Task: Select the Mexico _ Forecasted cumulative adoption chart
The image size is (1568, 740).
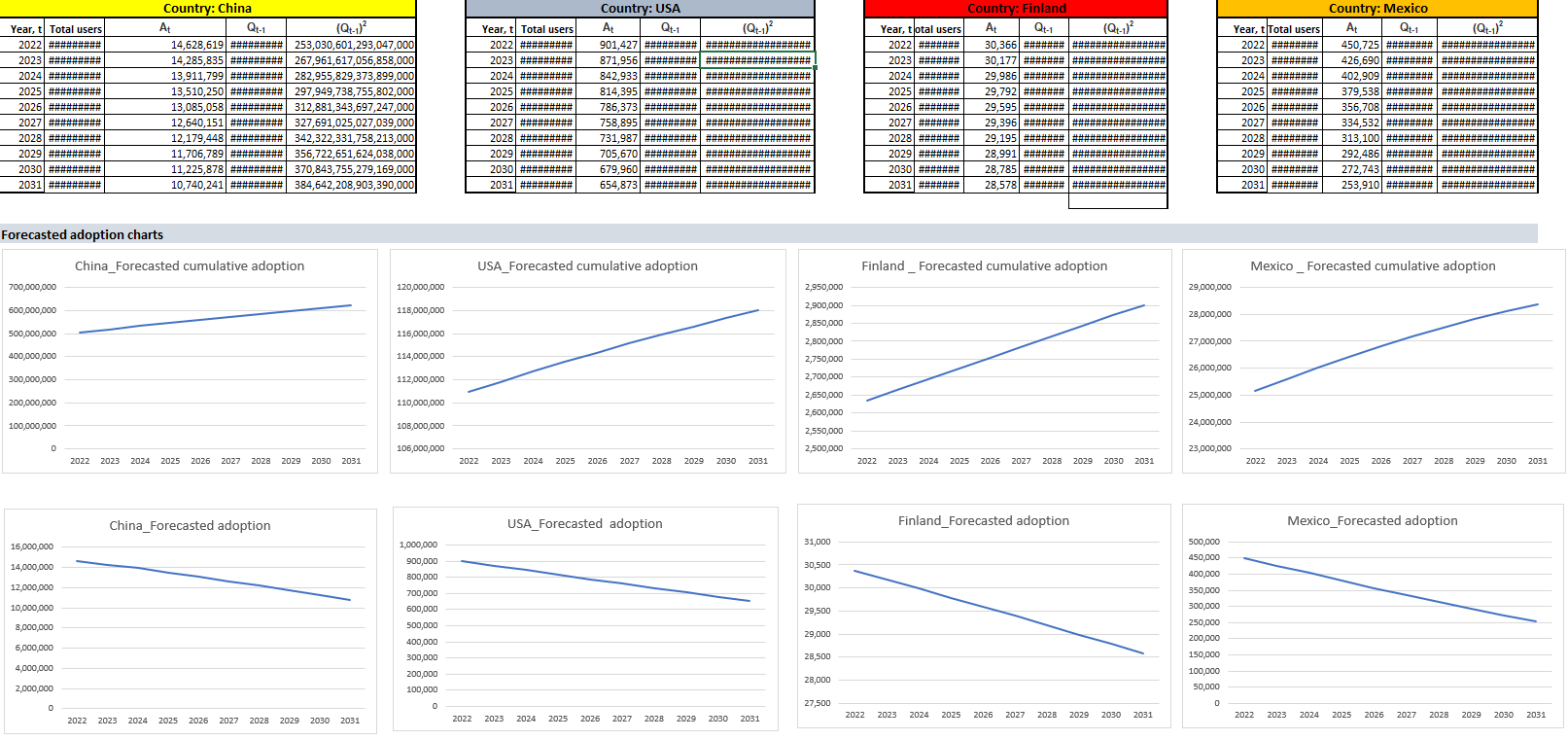Action: [1373, 362]
